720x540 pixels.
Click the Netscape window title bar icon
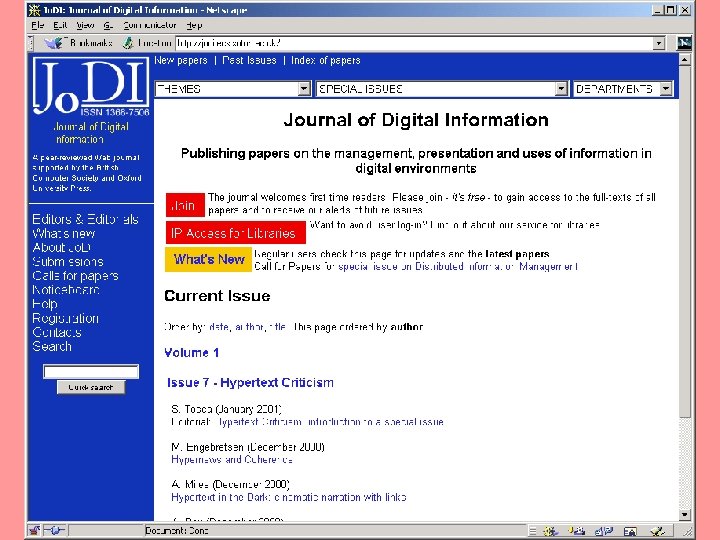pos(34,10)
